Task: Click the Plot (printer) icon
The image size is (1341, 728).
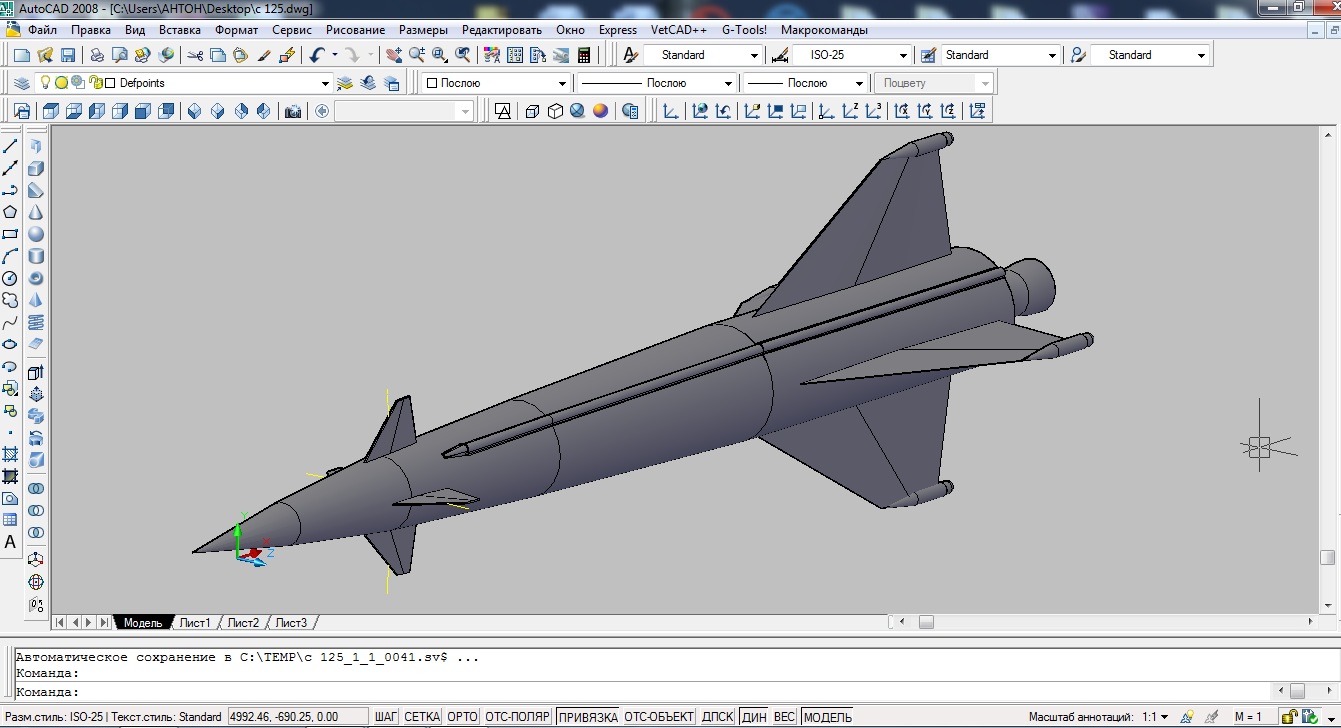Action: point(97,55)
